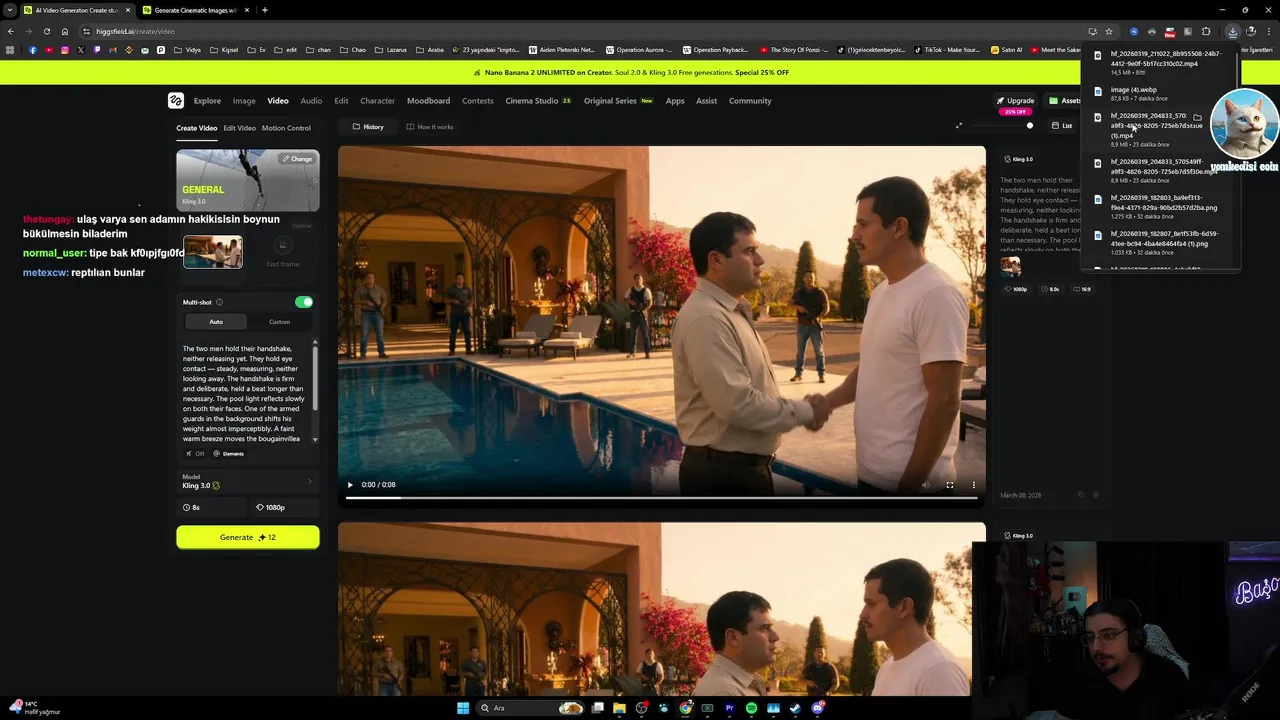Open the Chrome extensions puzzle icon
The height and width of the screenshot is (720, 1280).
[1206, 31]
